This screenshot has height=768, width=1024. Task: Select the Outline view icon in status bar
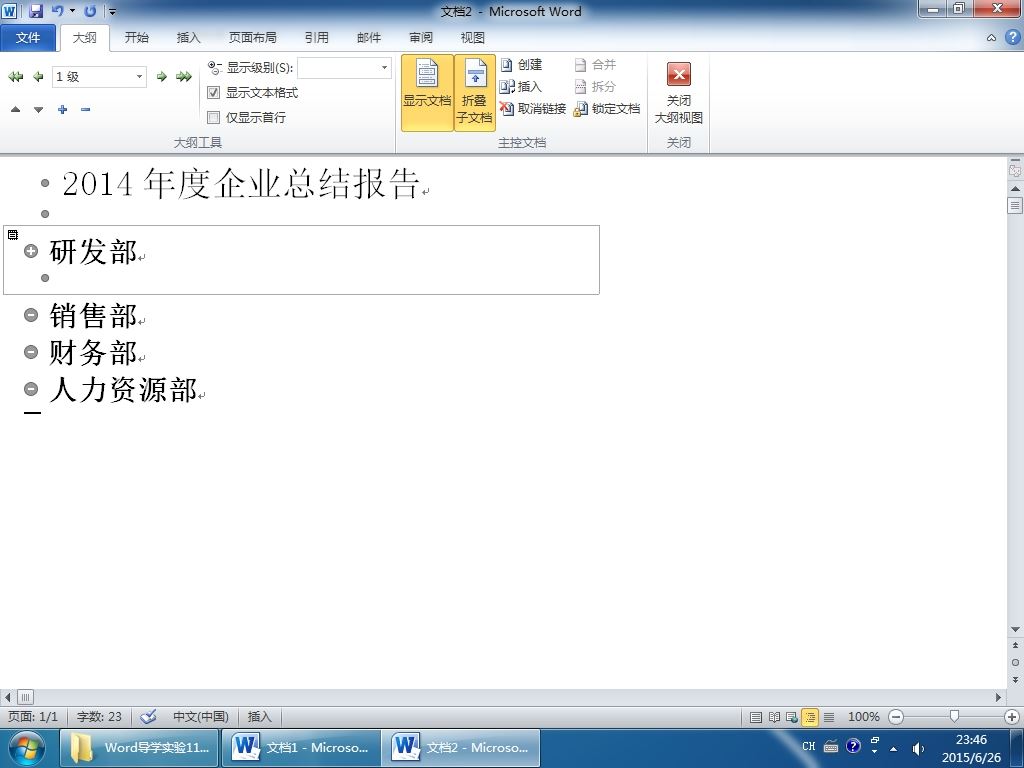(x=810, y=717)
